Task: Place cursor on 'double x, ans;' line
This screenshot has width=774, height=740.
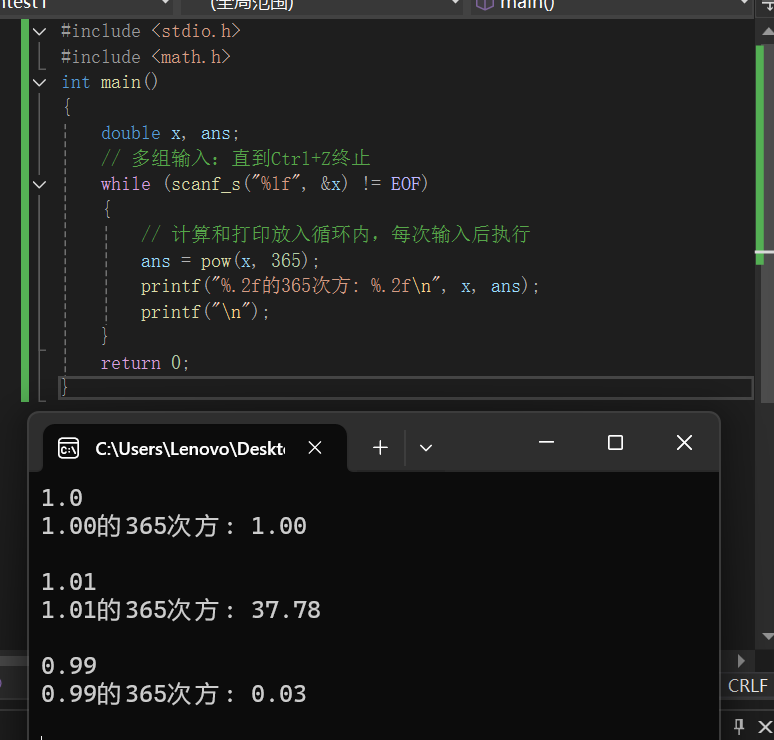Action: tap(170, 133)
